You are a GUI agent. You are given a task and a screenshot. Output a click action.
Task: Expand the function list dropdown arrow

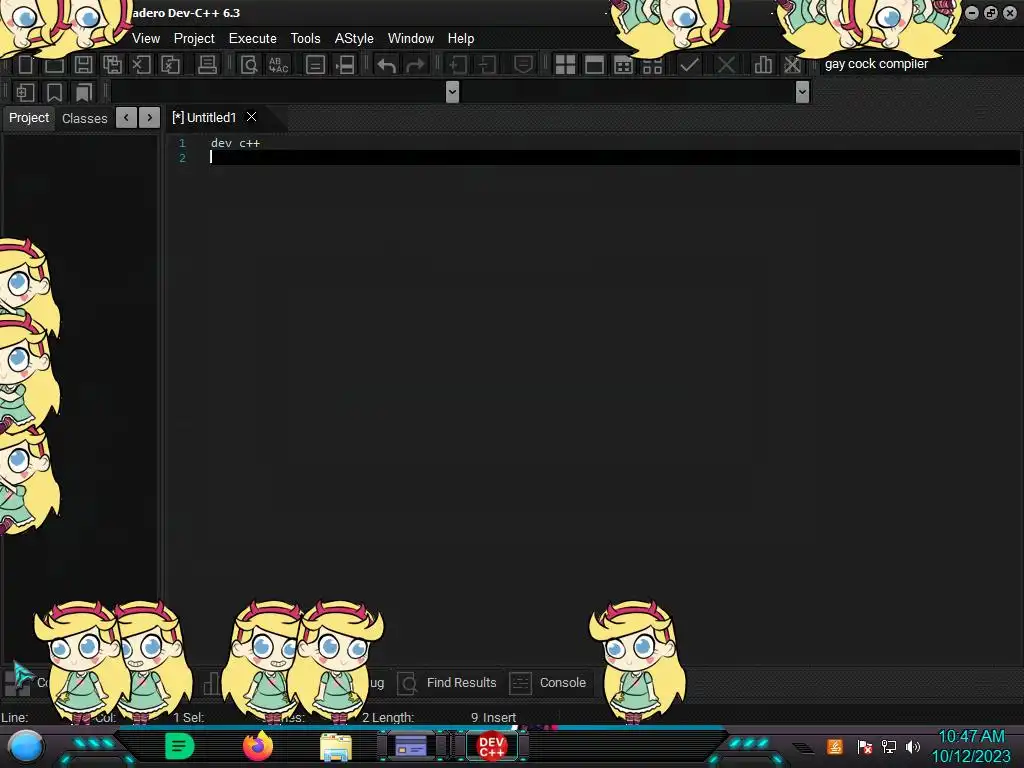803,92
